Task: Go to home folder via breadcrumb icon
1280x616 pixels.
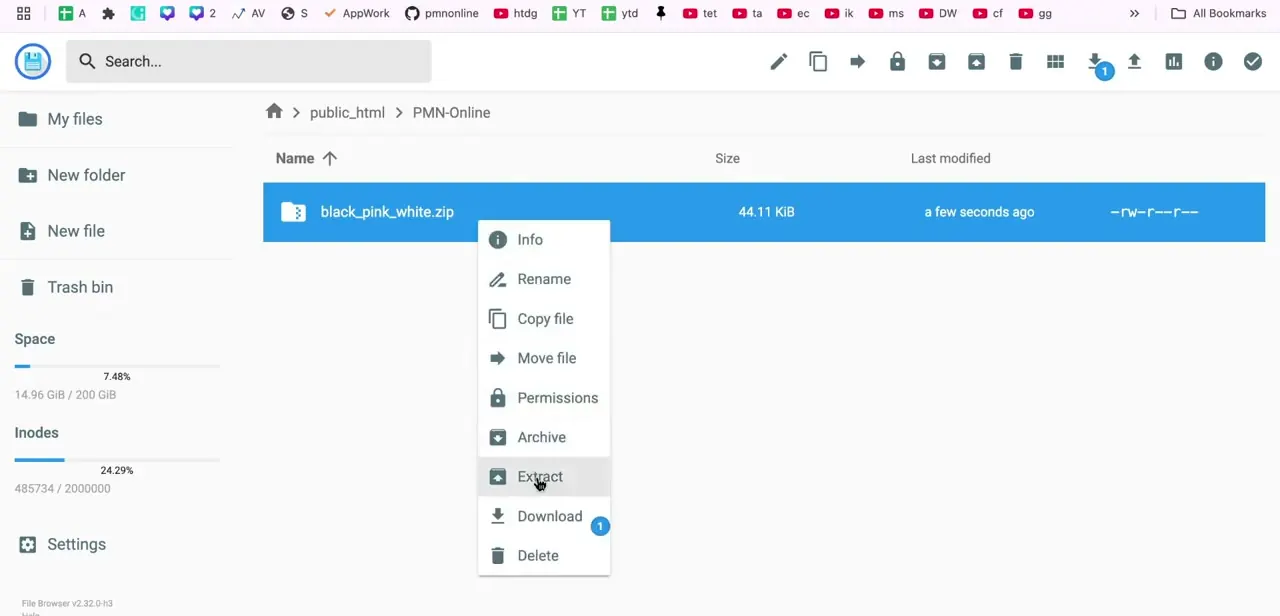Action: (274, 112)
